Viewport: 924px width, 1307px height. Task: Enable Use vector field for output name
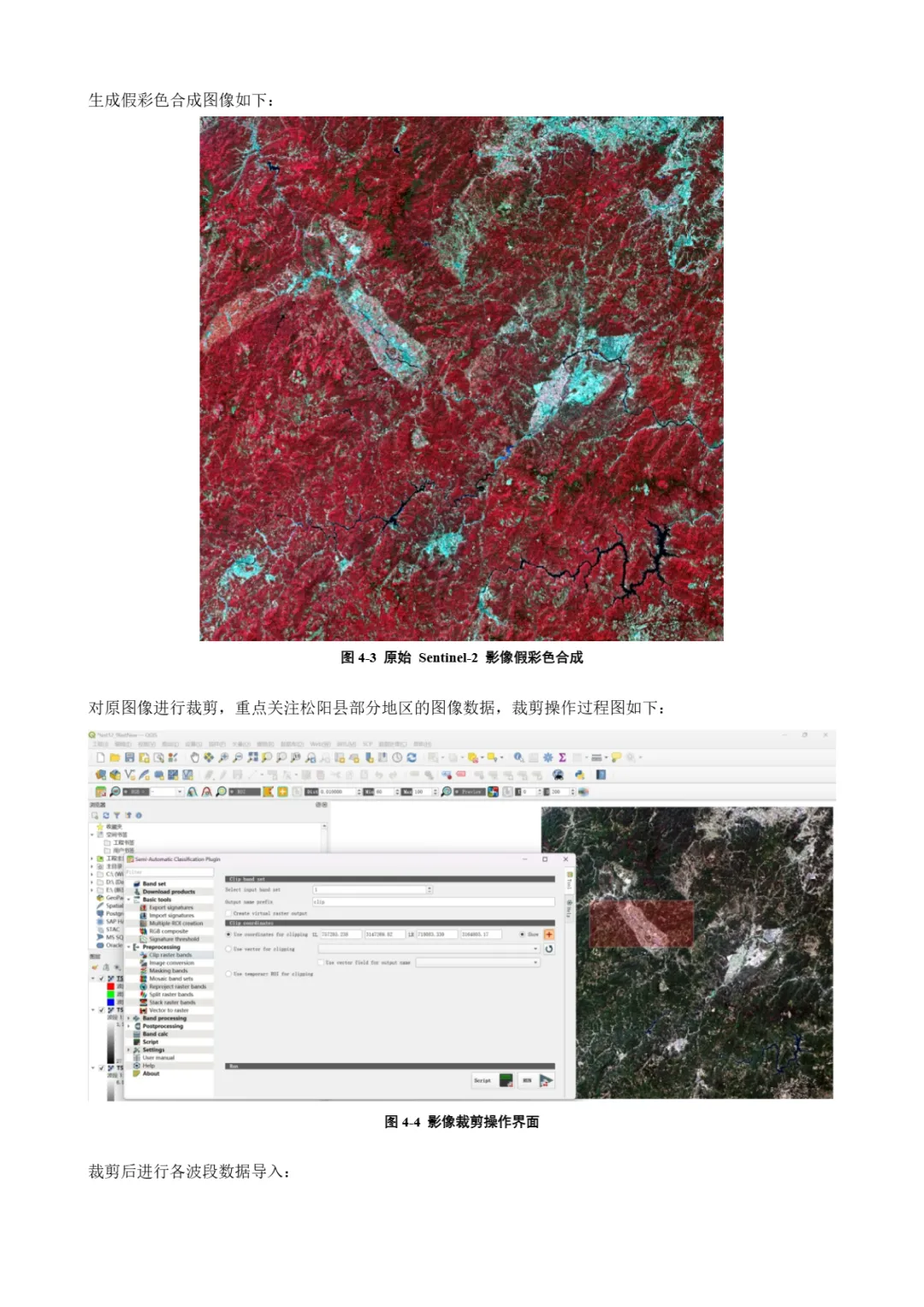point(321,962)
